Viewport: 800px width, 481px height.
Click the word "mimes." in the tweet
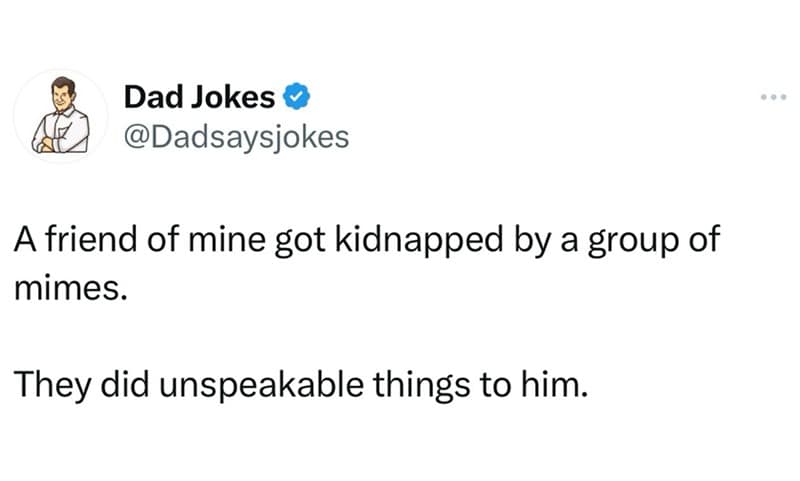click(70, 288)
